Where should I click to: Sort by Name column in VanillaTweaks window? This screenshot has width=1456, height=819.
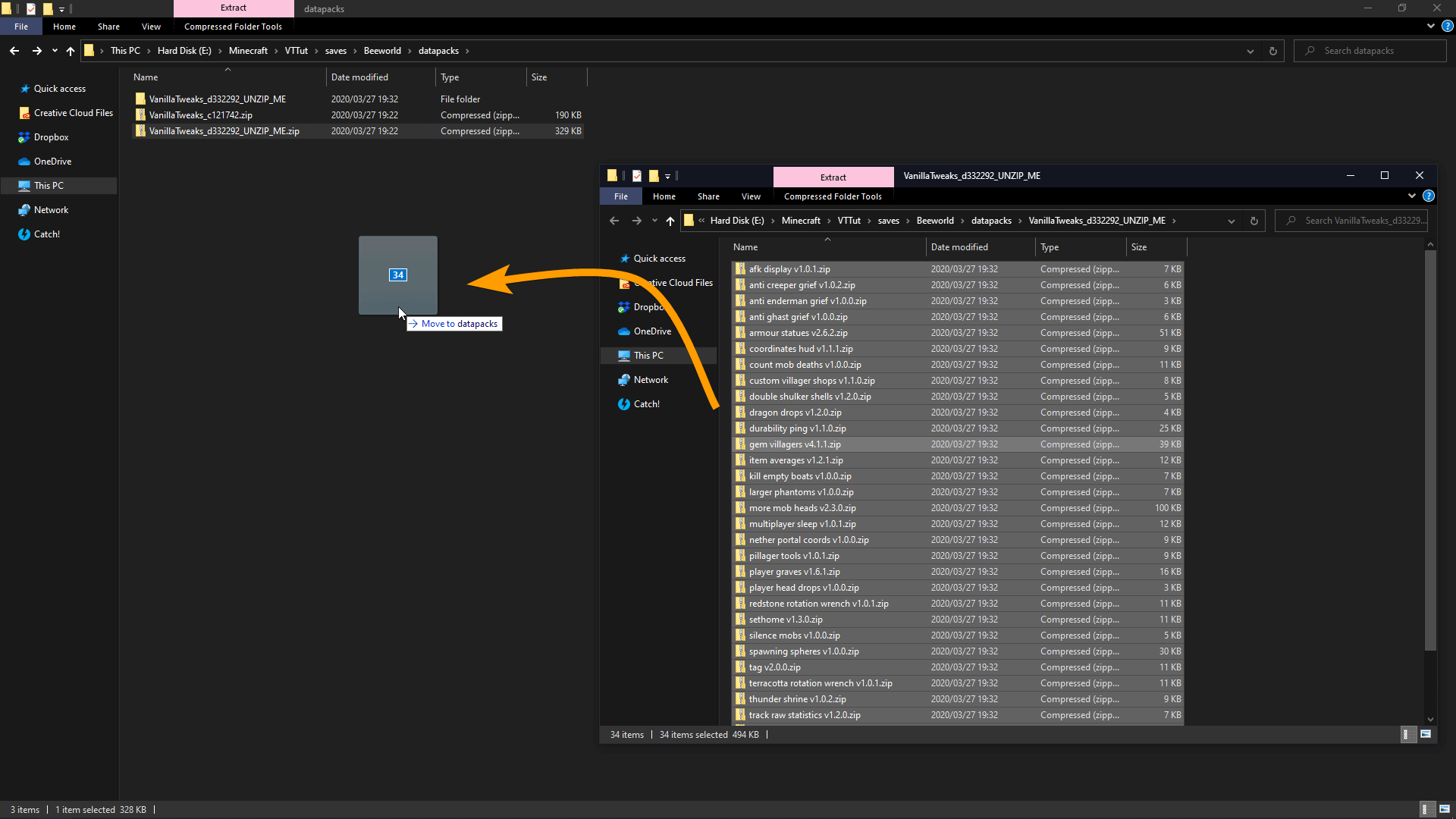tap(827, 247)
